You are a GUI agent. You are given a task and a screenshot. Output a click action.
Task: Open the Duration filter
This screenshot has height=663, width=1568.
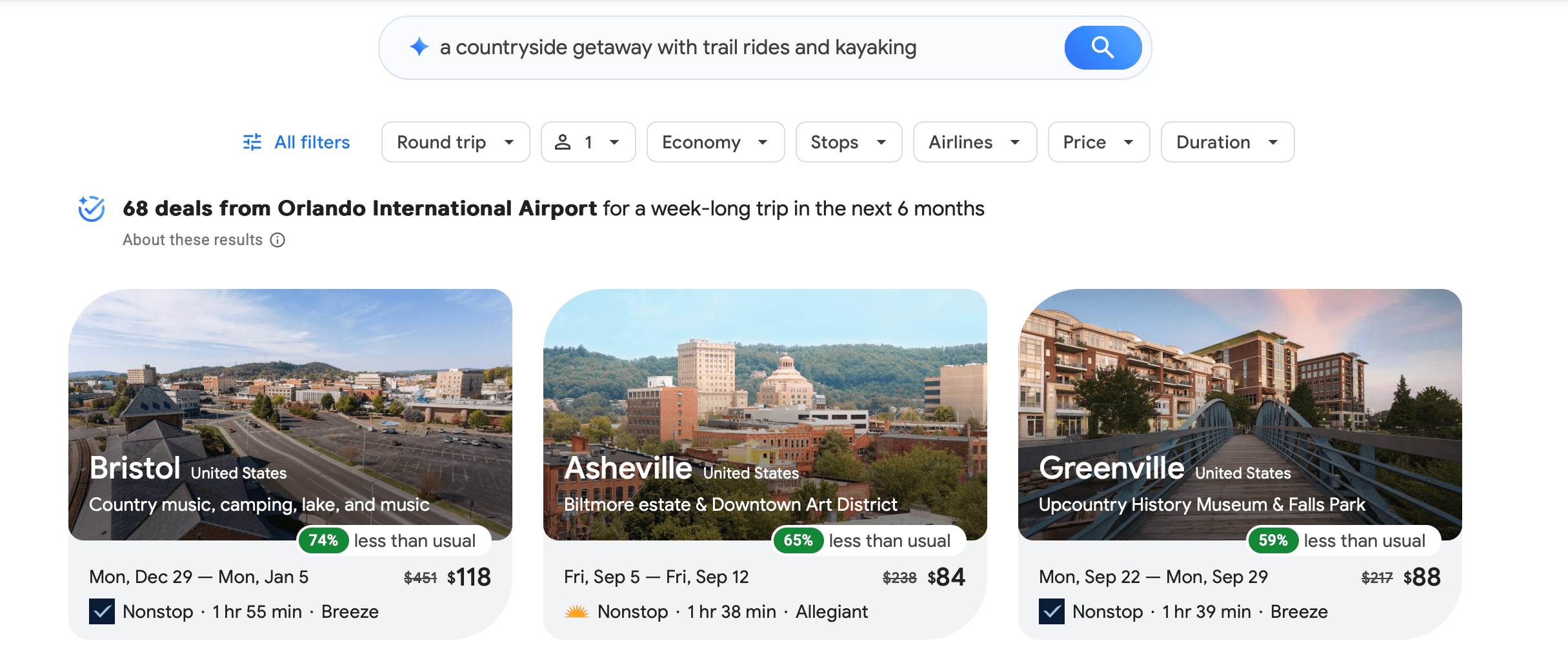(x=1227, y=142)
